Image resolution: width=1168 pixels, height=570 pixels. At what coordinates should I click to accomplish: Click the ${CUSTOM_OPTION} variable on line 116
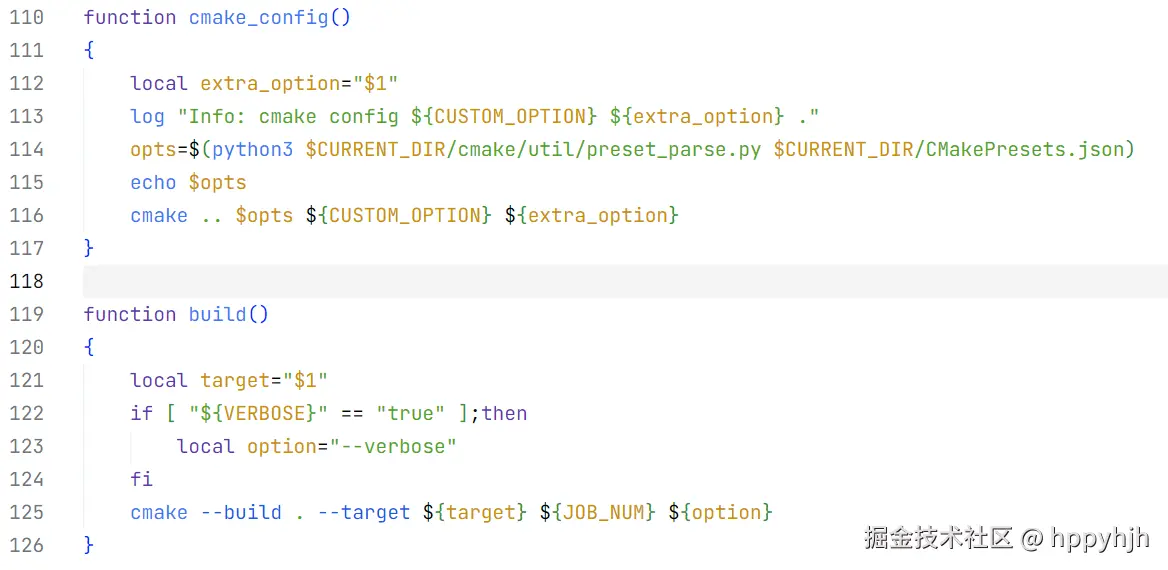pyautogui.click(x=398, y=215)
